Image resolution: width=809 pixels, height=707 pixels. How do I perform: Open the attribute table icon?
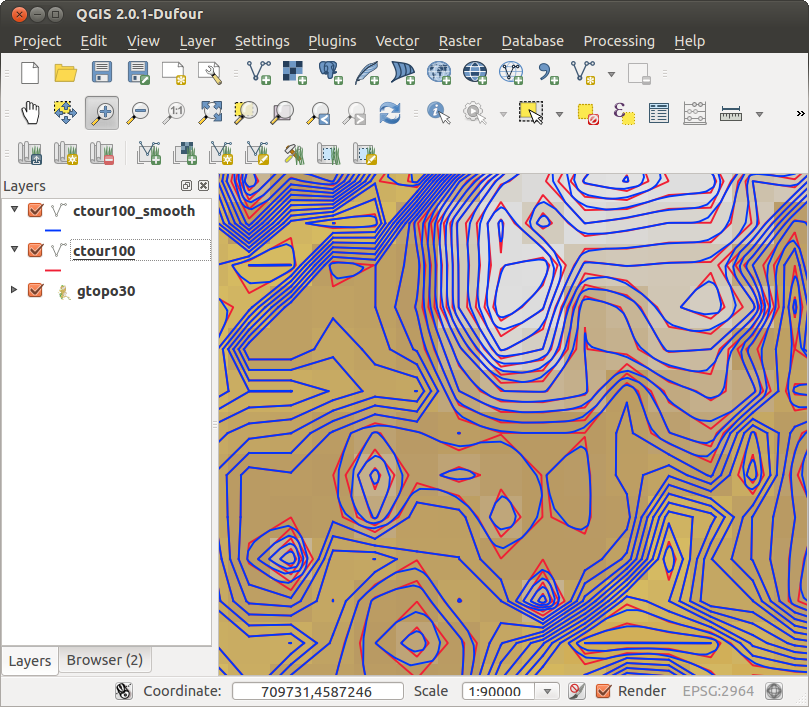658,112
